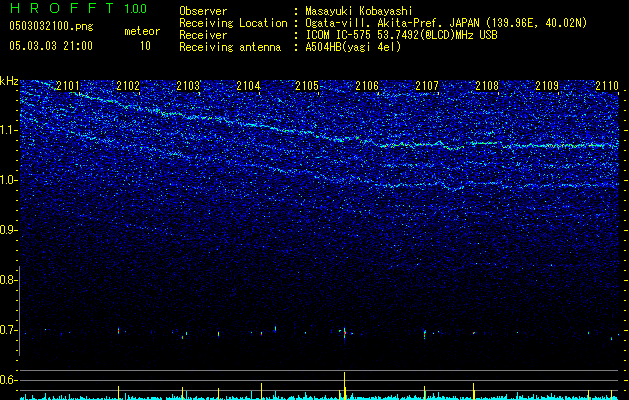Click the kHz axis unit label

[x=10, y=80]
